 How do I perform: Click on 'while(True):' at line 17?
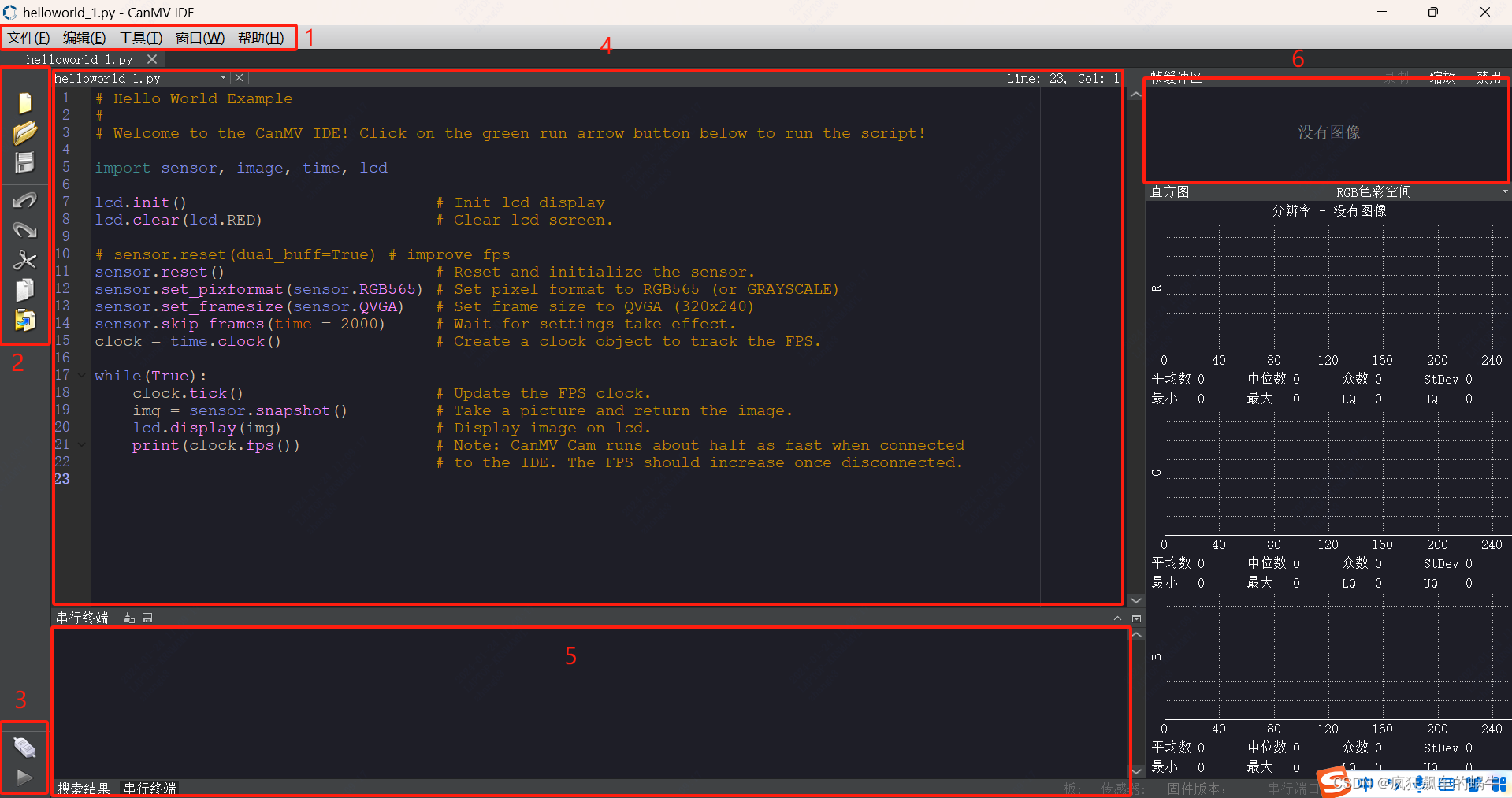pyautogui.click(x=150, y=376)
